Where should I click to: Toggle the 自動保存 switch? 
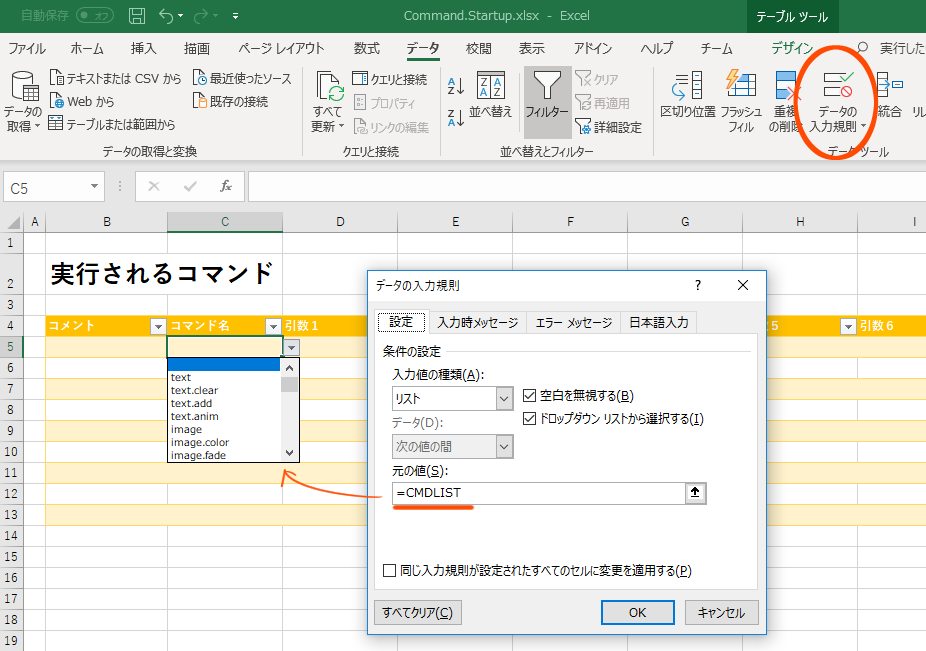(x=95, y=15)
